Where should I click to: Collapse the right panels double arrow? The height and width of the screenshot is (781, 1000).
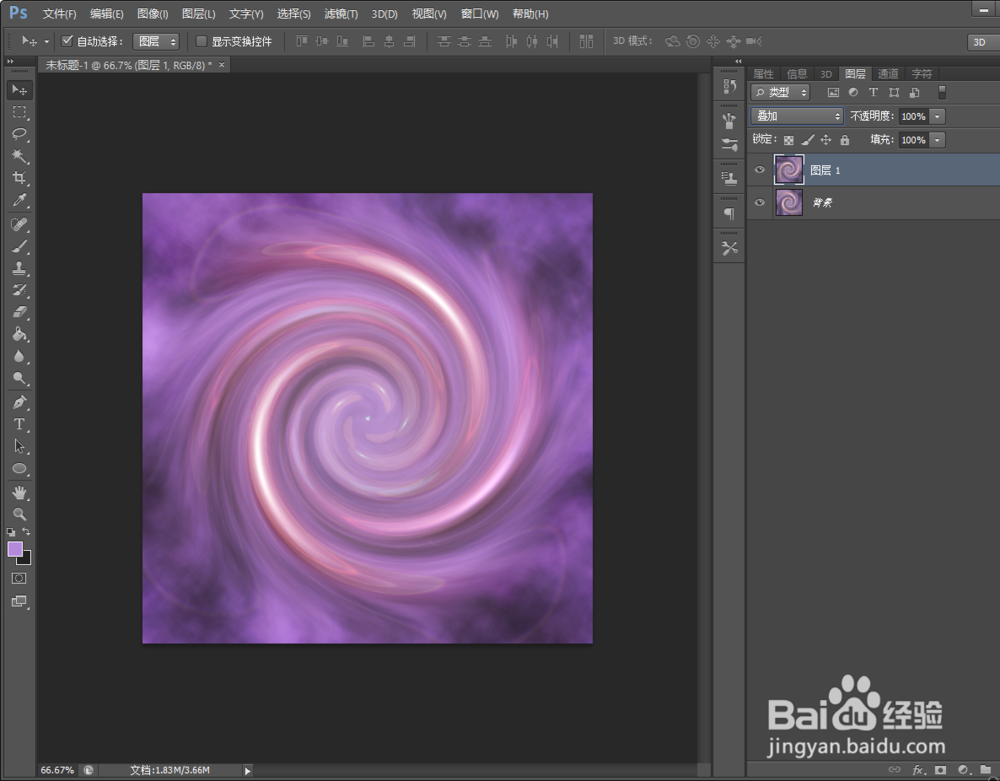(738, 61)
